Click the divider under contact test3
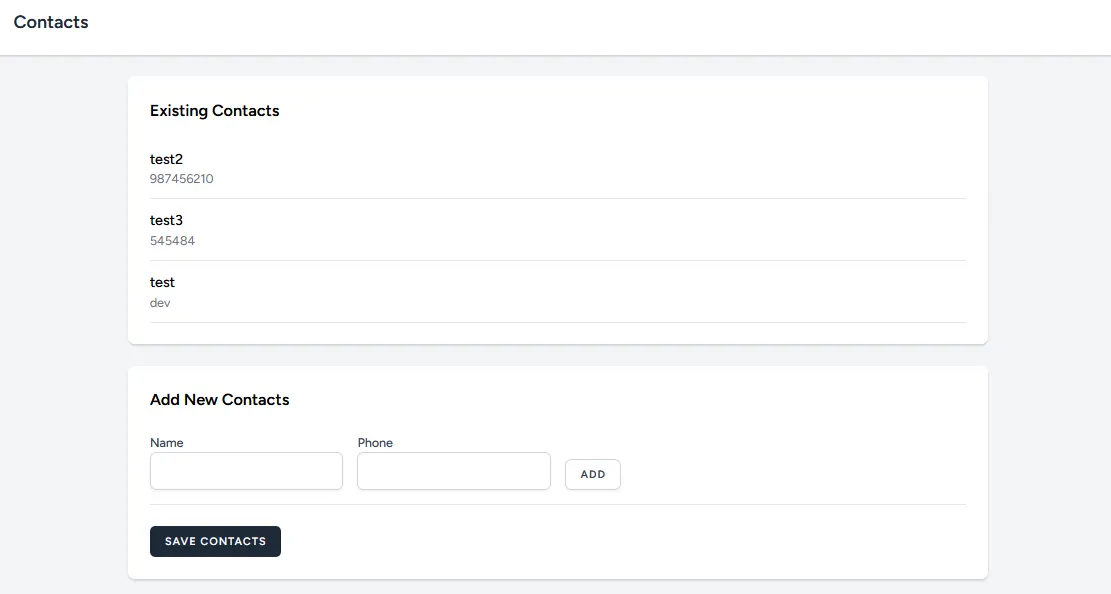 [x=557, y=260]
